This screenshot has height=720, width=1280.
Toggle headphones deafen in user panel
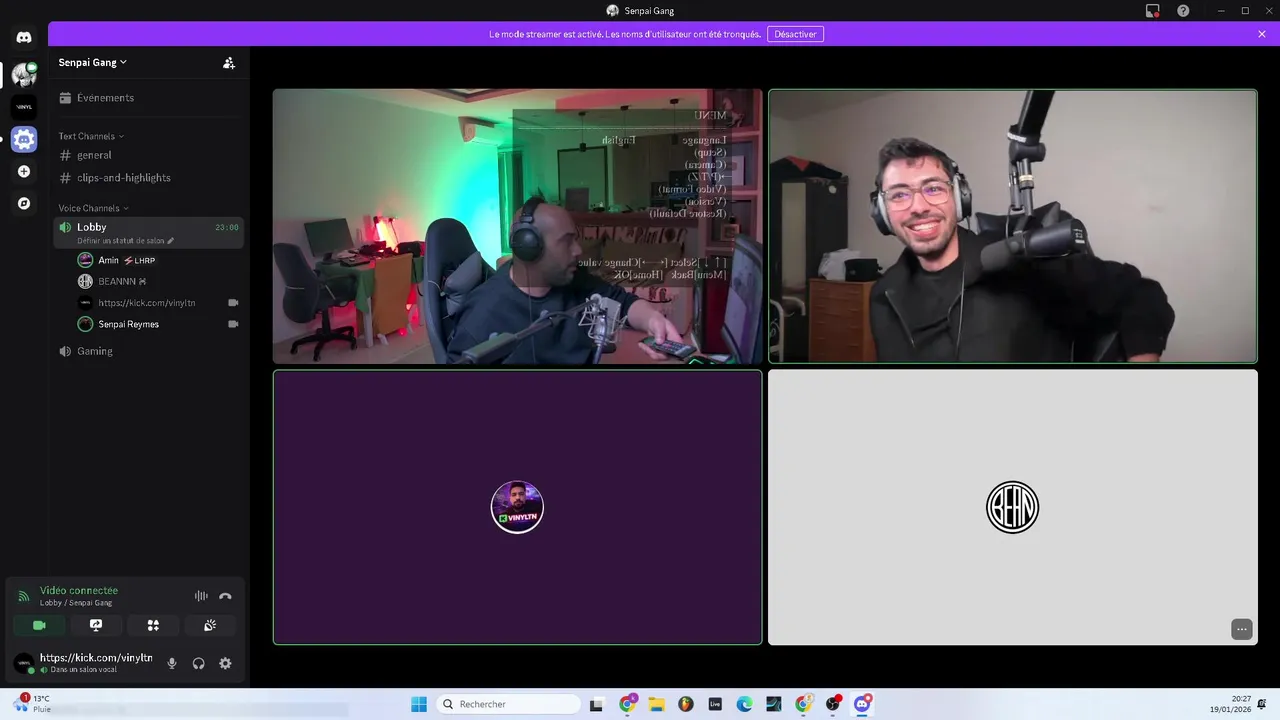pyautogui.click(x=198, y=663)
